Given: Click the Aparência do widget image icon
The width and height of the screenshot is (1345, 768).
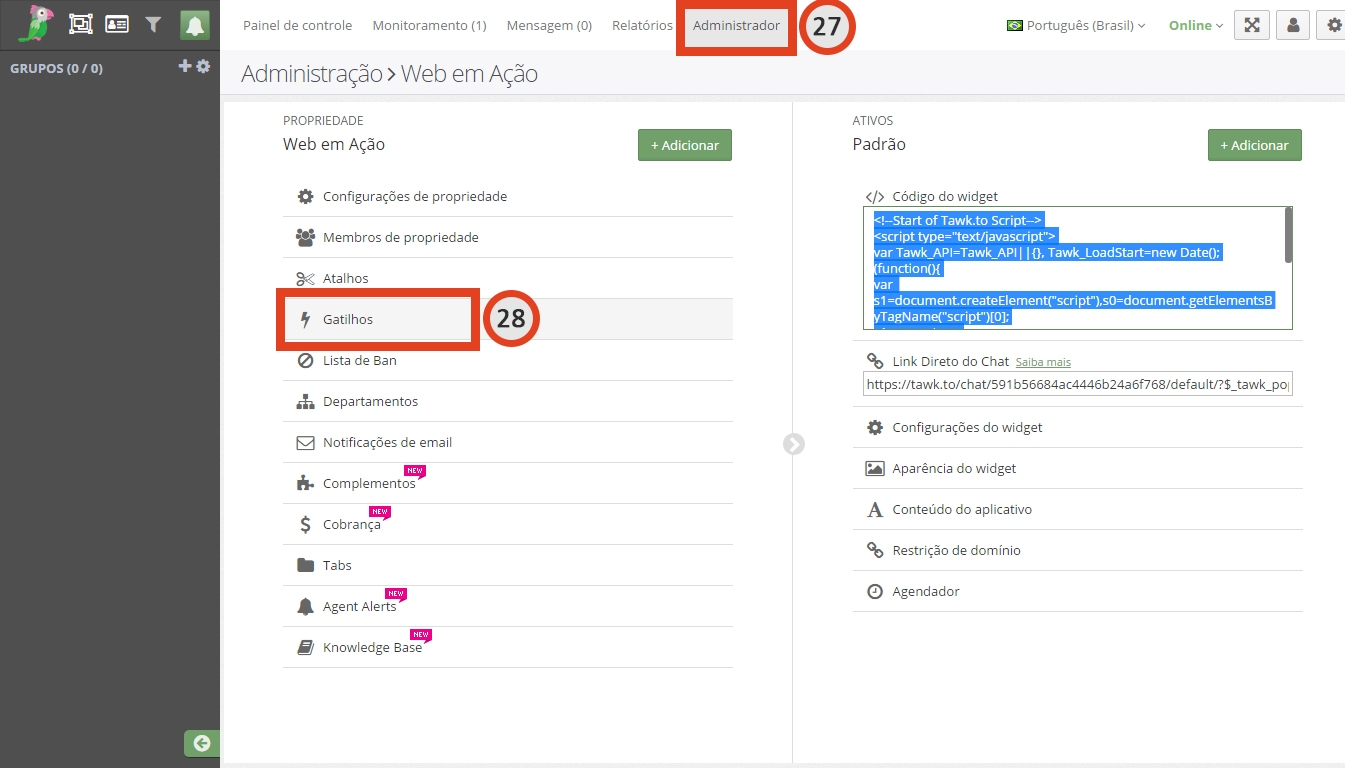Looking at the screenshot, I should [x=874, y=468].
